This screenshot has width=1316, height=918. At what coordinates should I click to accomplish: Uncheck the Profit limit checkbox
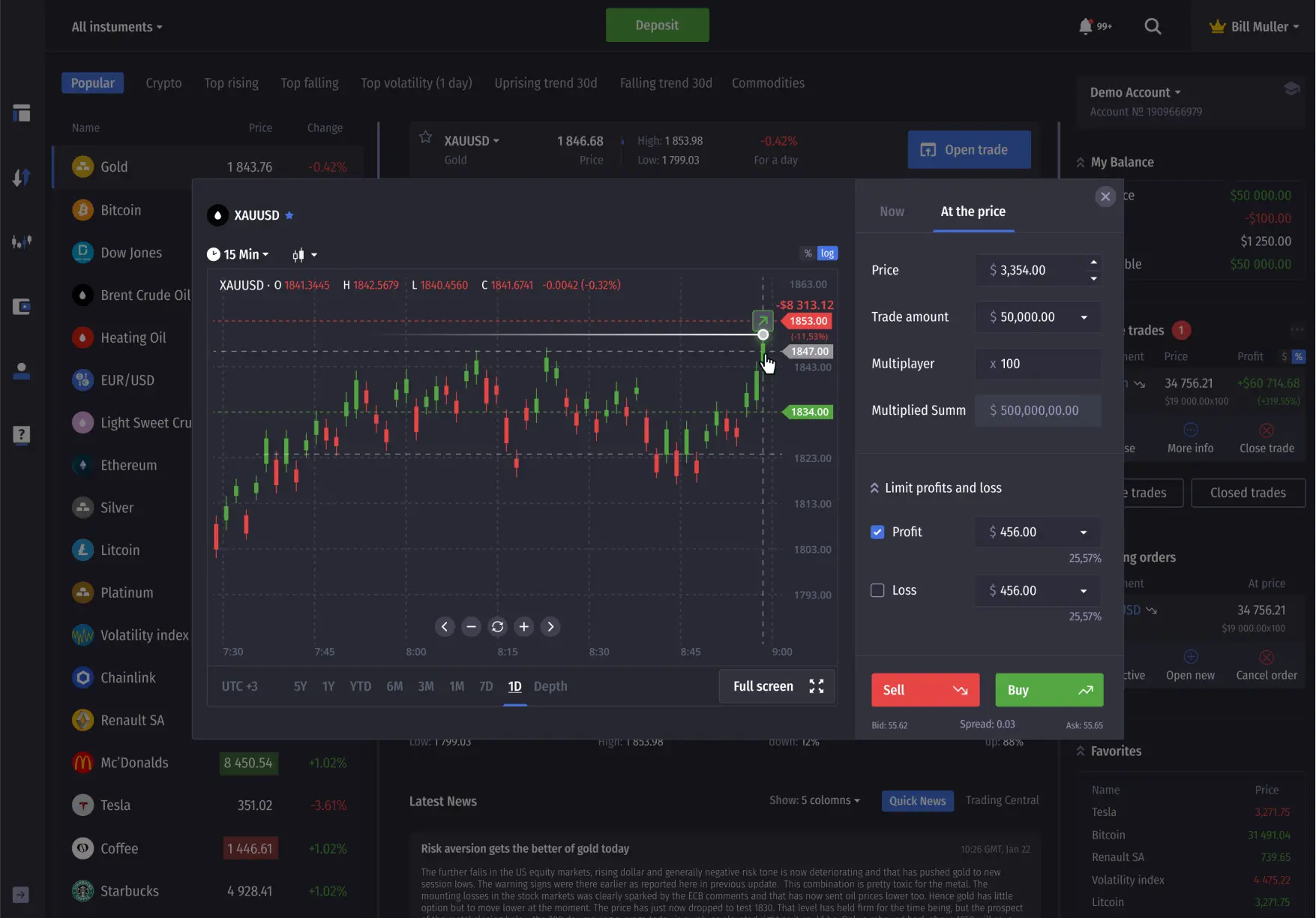tap(877, 532)
